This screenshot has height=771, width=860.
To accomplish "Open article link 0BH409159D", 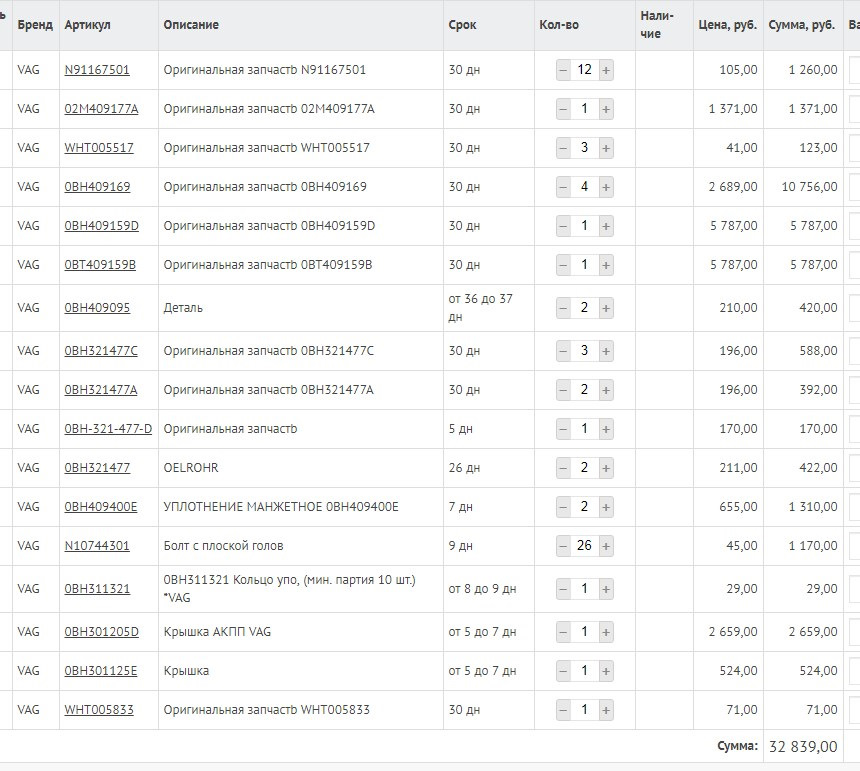I will [101, 226].
